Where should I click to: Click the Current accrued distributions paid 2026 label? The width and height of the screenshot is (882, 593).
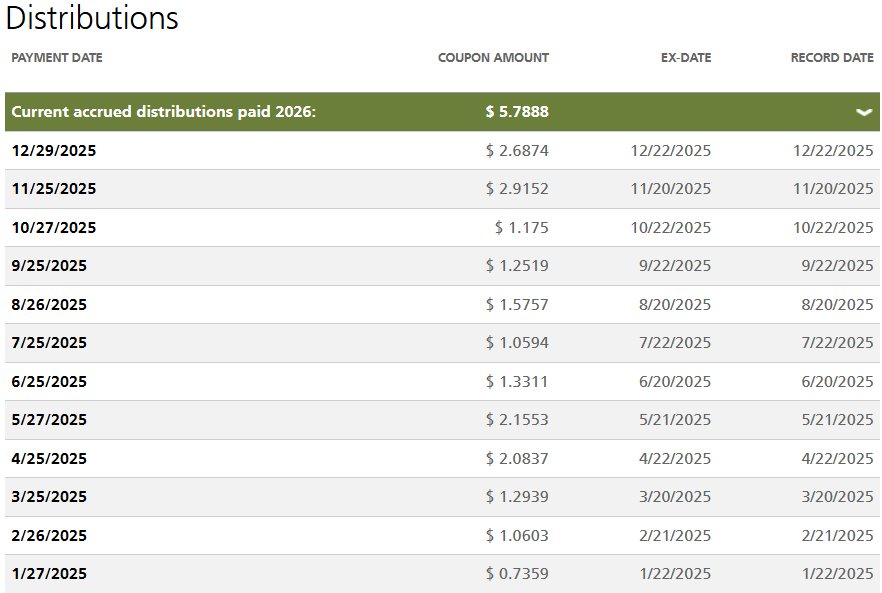163,112
